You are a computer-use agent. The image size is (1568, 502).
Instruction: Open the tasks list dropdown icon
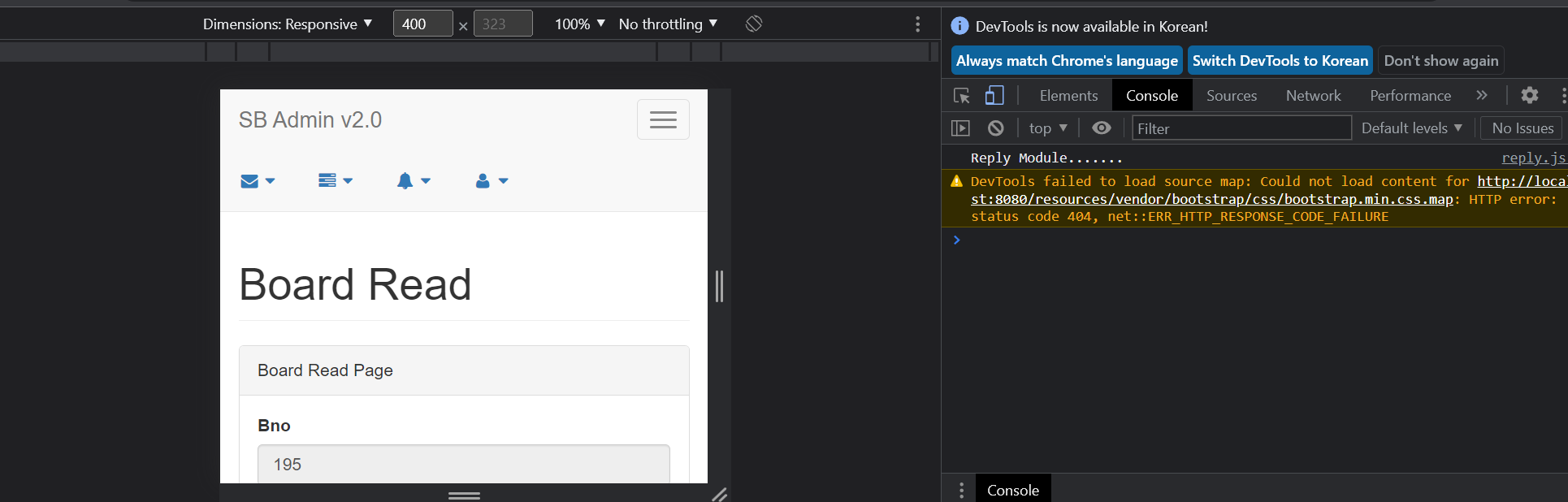(335, 180)
